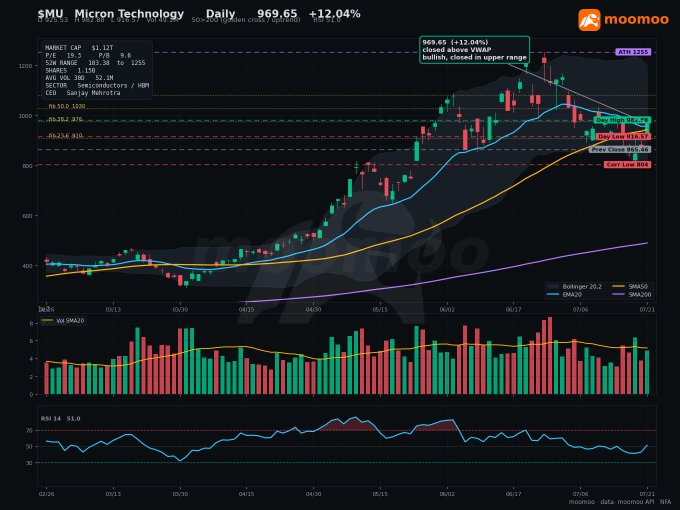Click the CEO Sanjay Mehrotra line
This screenshot has height=510, width=680.
82,93
